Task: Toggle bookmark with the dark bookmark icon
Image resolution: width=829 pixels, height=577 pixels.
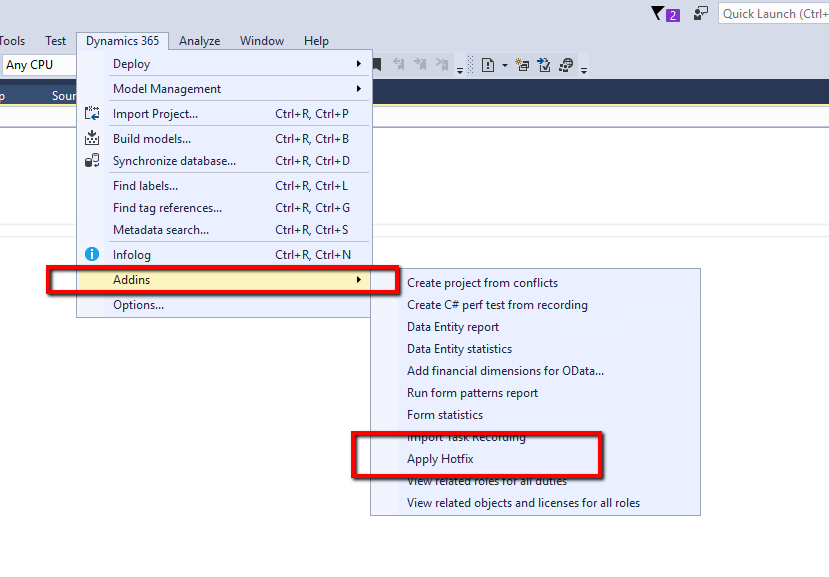Action: (377, 65)
